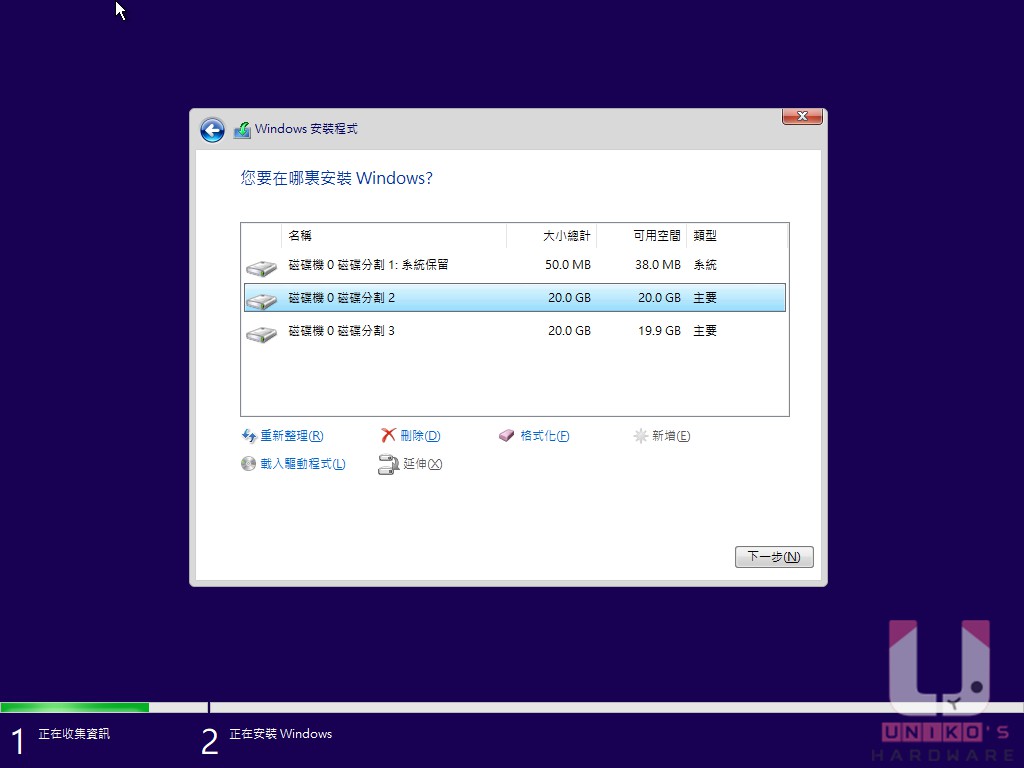Click the 延伸(X) extend link
This screenshot has height=768, width=1024.
click(x=423, y=464)
